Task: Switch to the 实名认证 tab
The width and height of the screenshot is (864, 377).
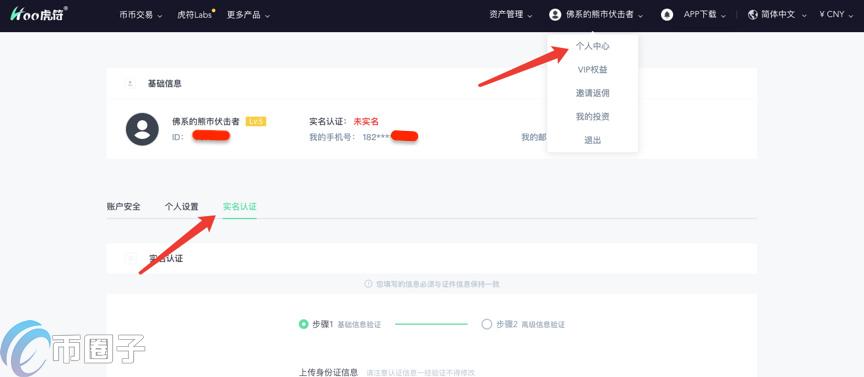Action: [240, 207]
